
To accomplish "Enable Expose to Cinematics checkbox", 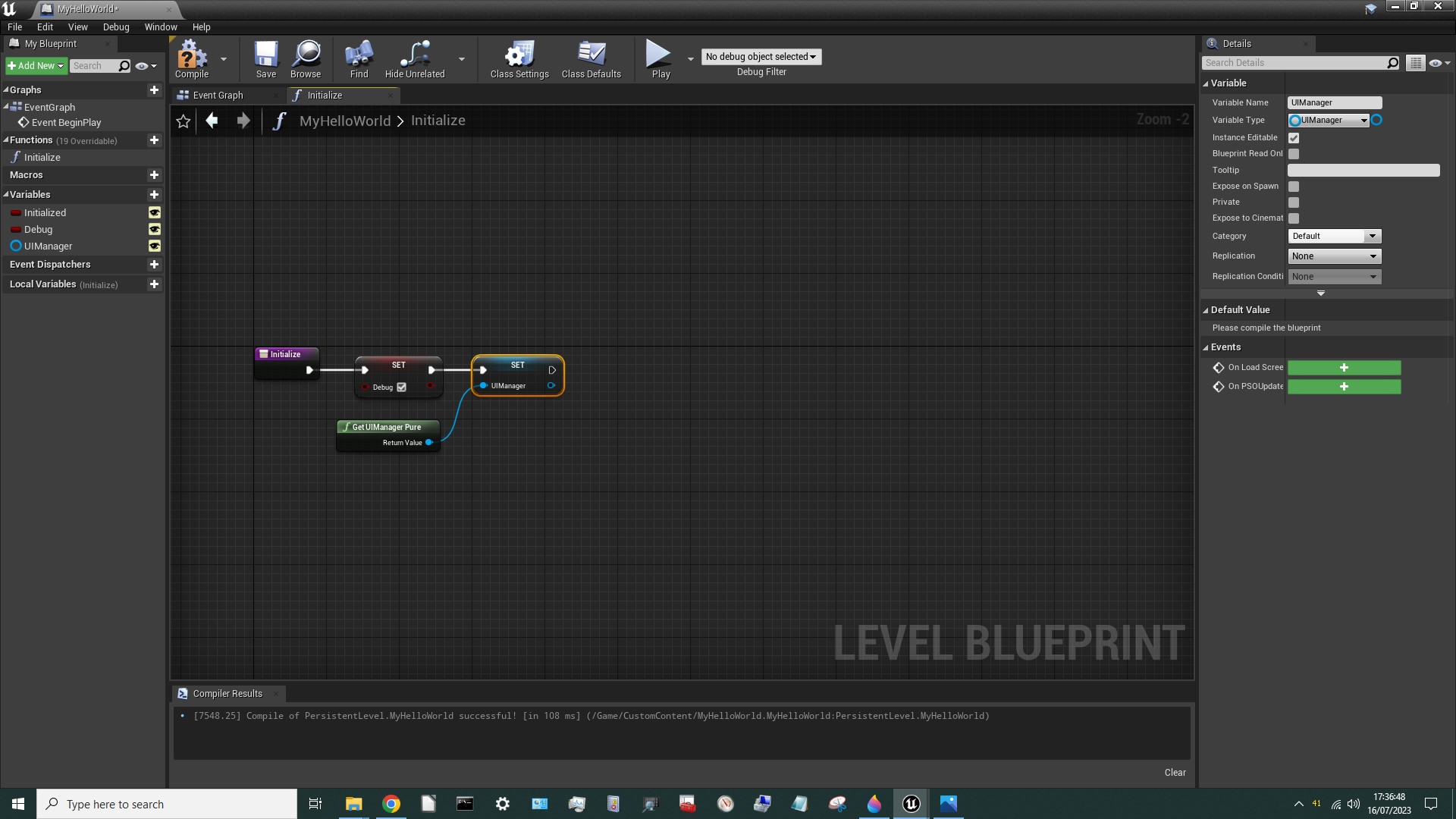I will tap(1294, 218).
